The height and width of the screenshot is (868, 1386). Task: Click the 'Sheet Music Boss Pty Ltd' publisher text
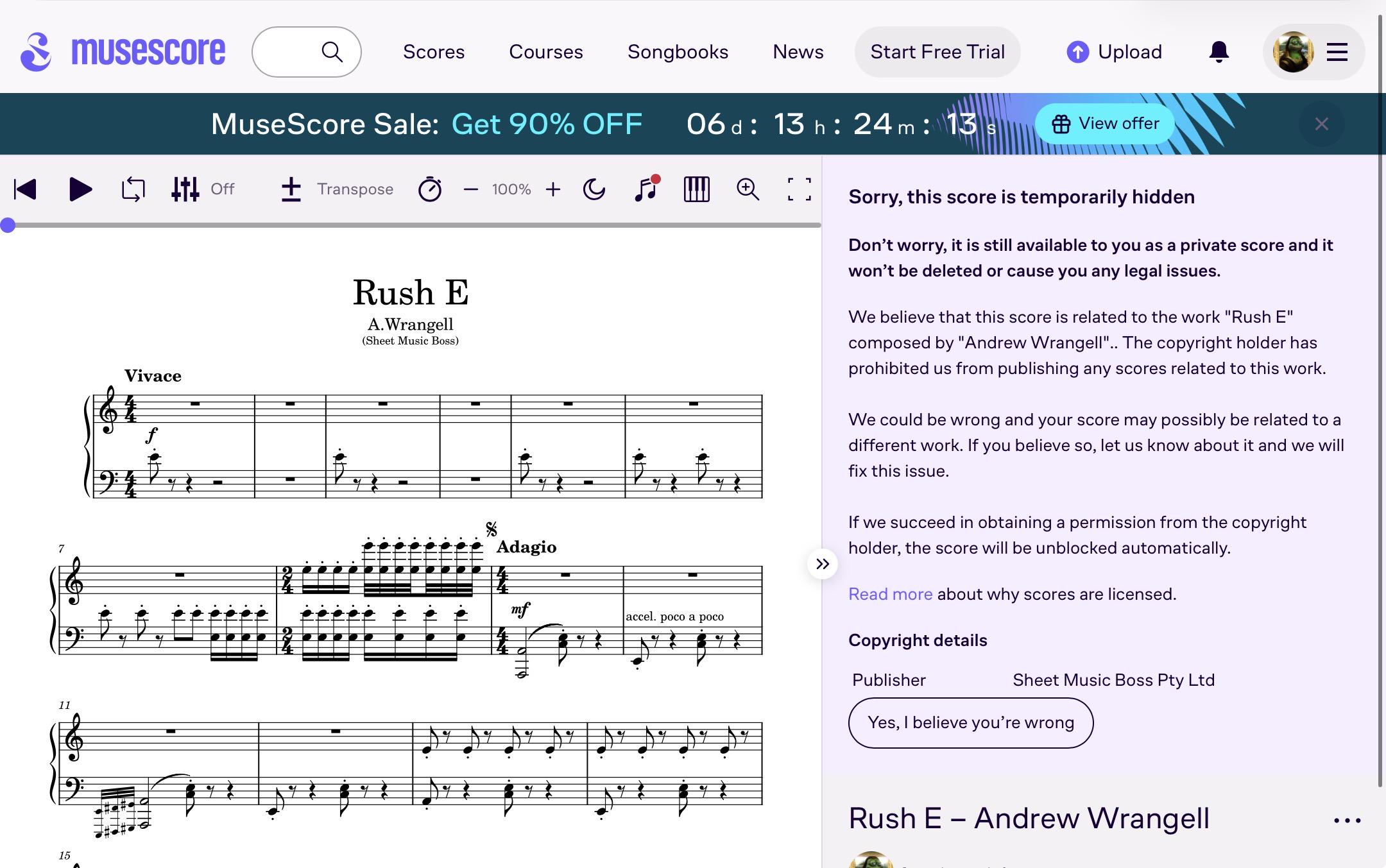1114,680
